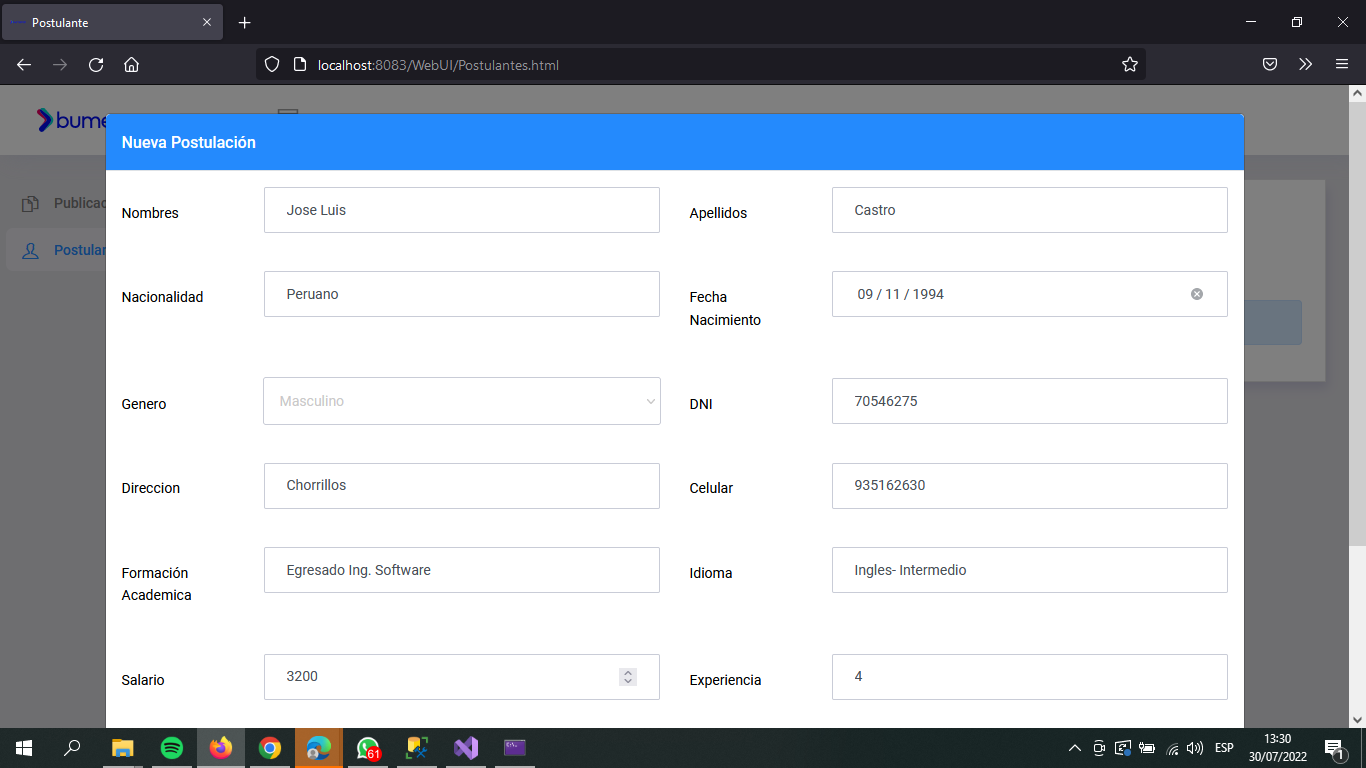Open Microsoft Edge from the taskbar
1366x768 pixels.
(x=319, y=747)
